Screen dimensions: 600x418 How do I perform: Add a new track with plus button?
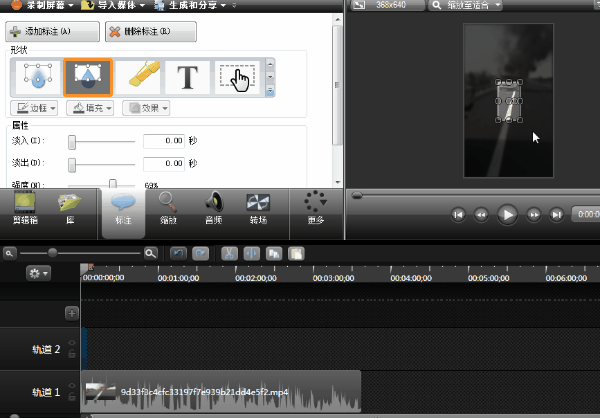72,314
